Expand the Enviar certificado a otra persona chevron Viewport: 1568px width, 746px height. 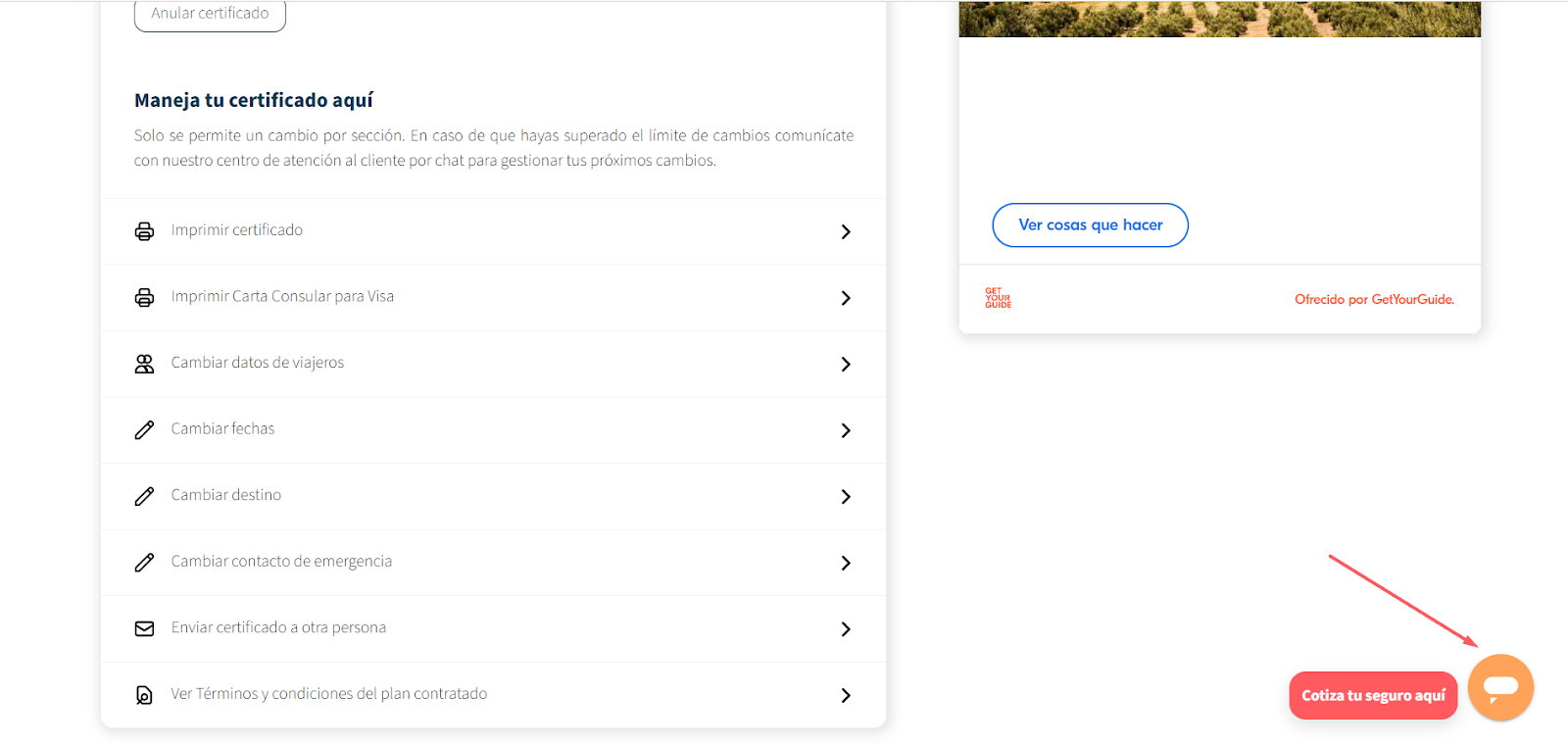(x=846, y=629)
